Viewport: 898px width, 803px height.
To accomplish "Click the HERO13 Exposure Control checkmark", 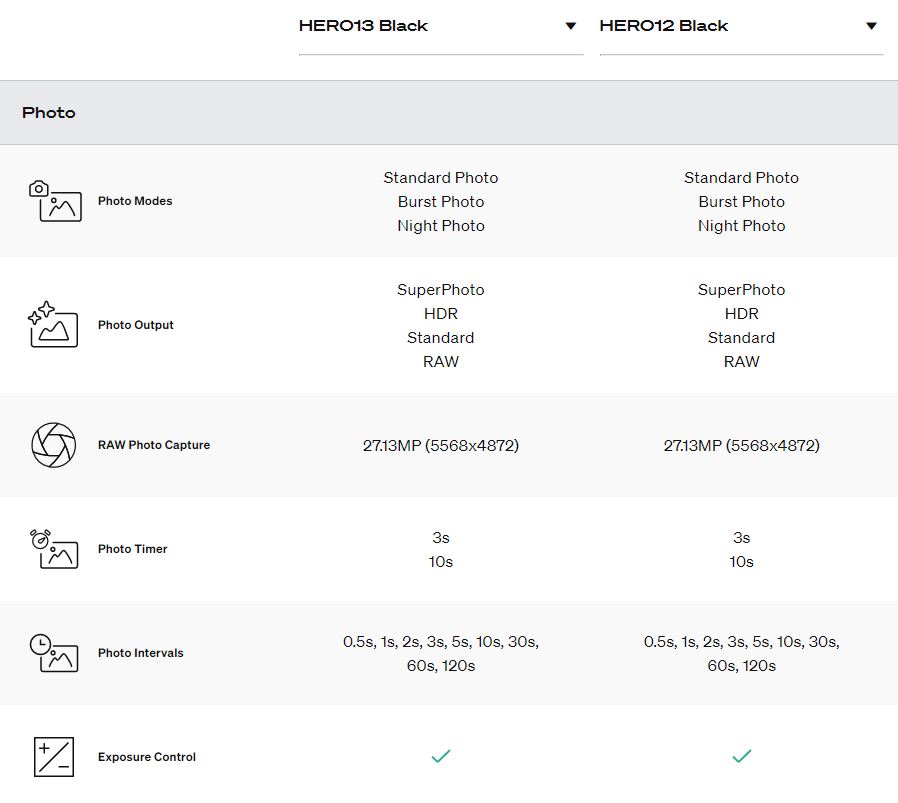I will 441,757.
